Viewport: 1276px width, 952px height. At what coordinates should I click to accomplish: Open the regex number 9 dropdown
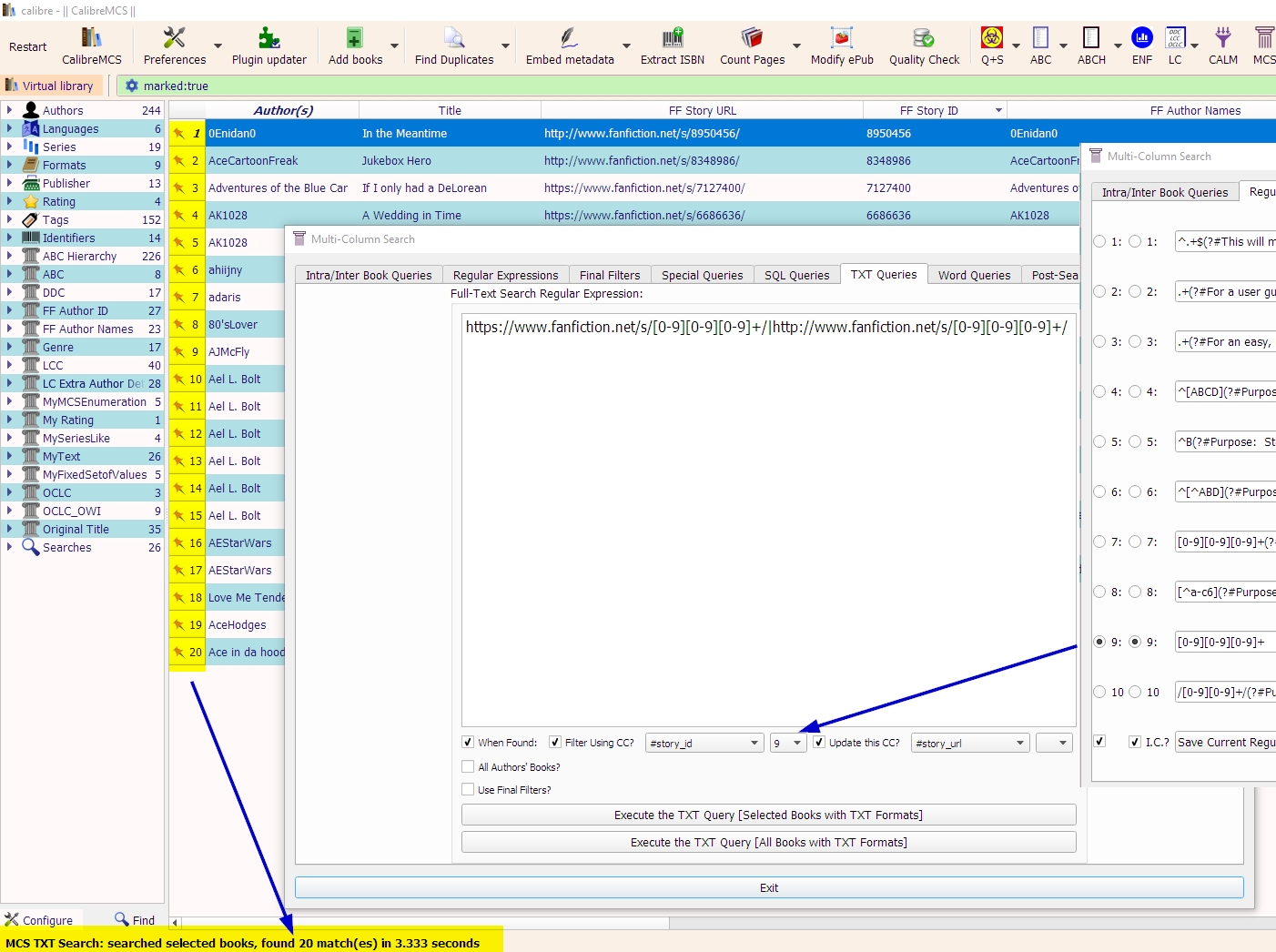787,743
